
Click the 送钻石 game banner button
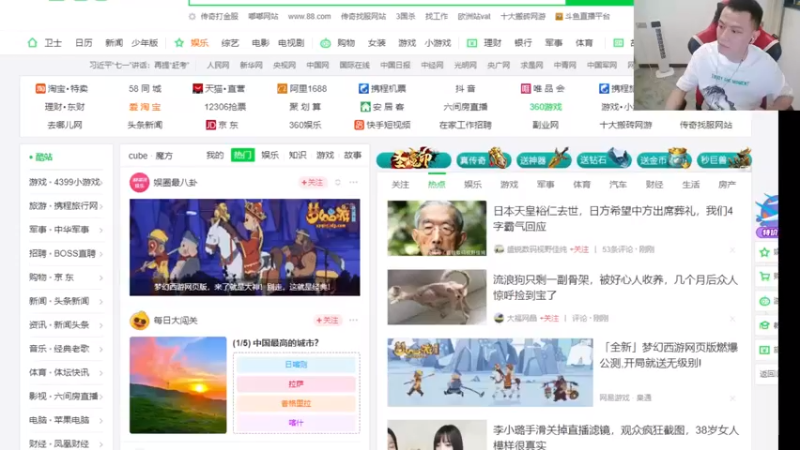(604, 160)
